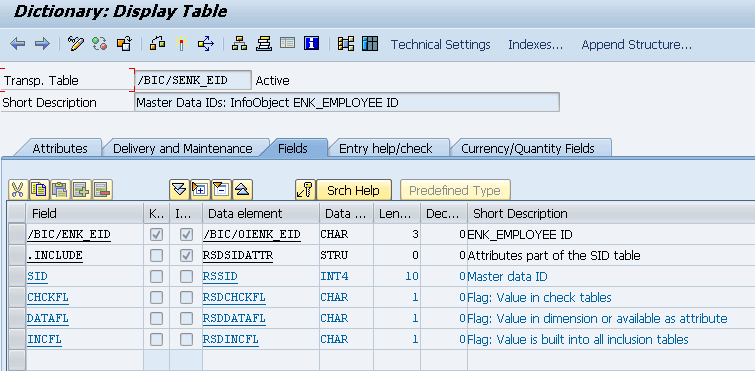The width and height of the screenshot is (755, 371).
Task: Click the Field column header
Action: pyautogui.click(x=84, y=213)
